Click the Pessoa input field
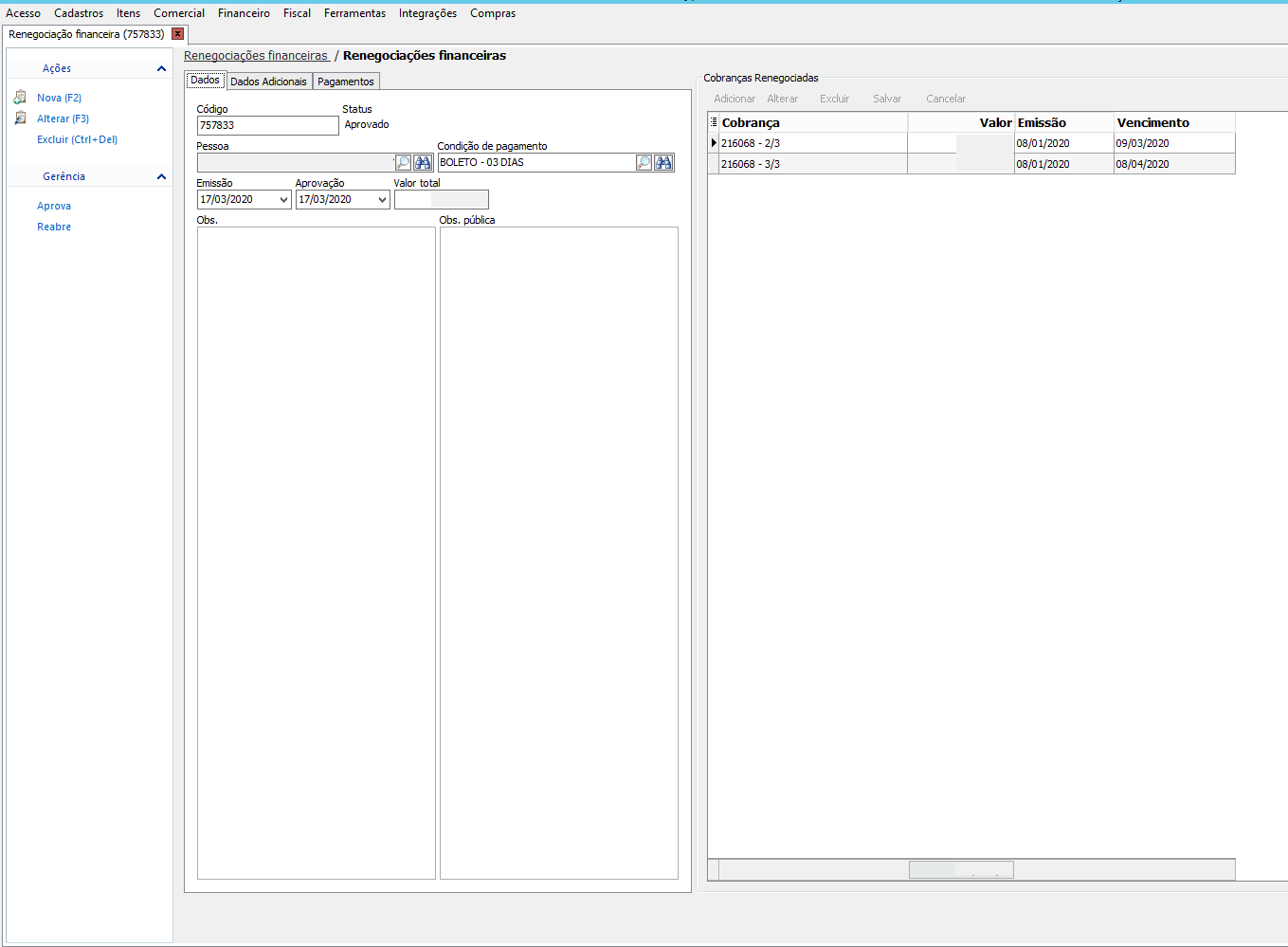 point(295,163)
